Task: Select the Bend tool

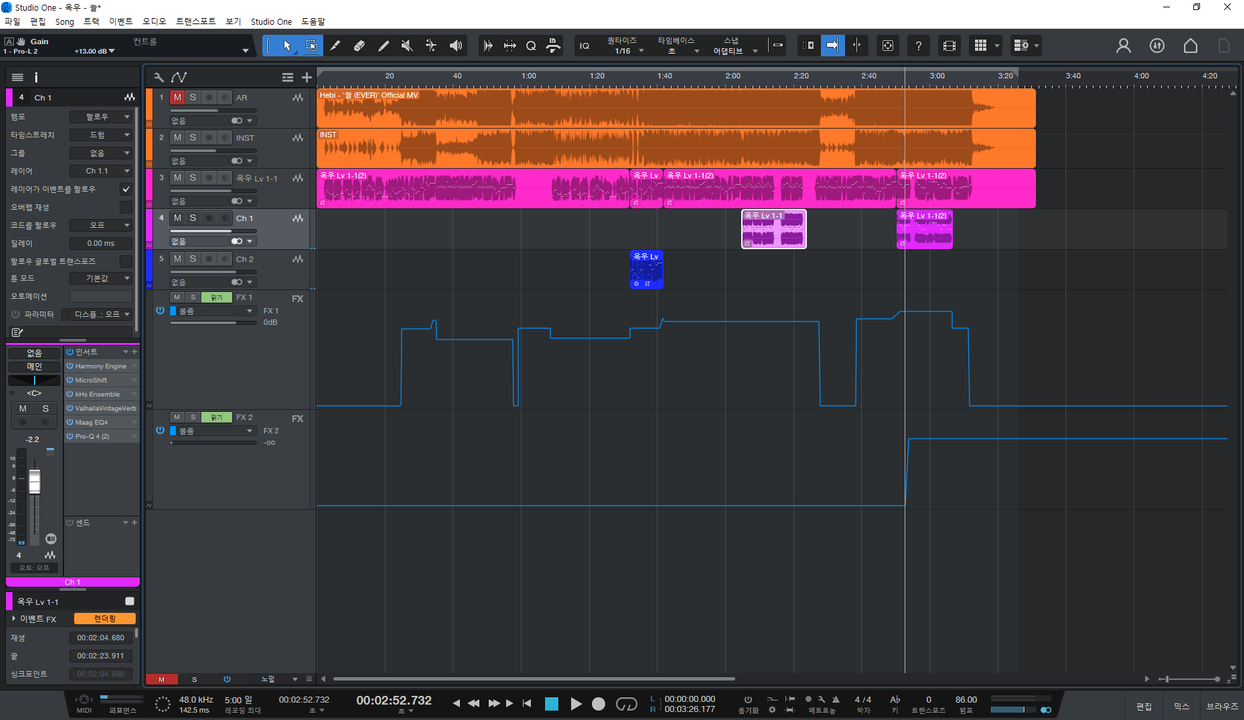Action: (431, 46)
